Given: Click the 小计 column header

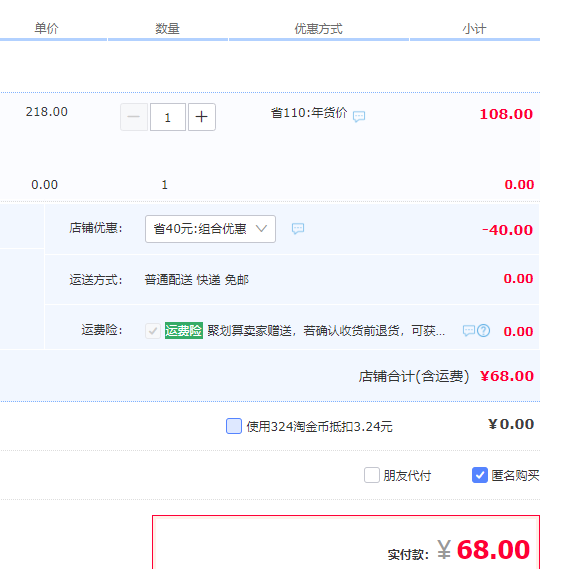Looking at the screenshot, I should tap(474, 29).
